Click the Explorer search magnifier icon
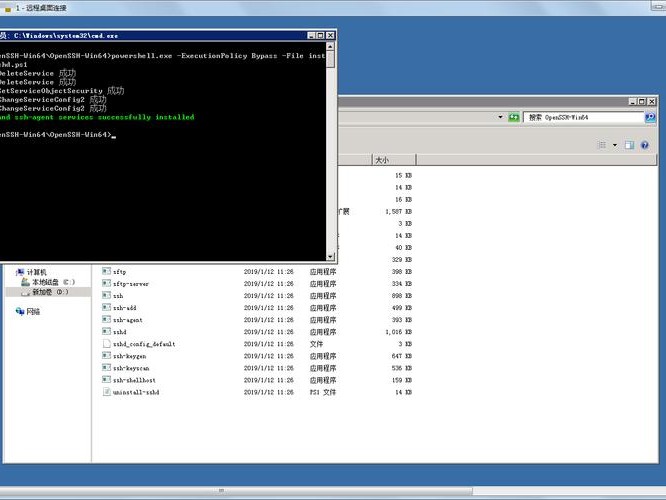 [650, 117]
